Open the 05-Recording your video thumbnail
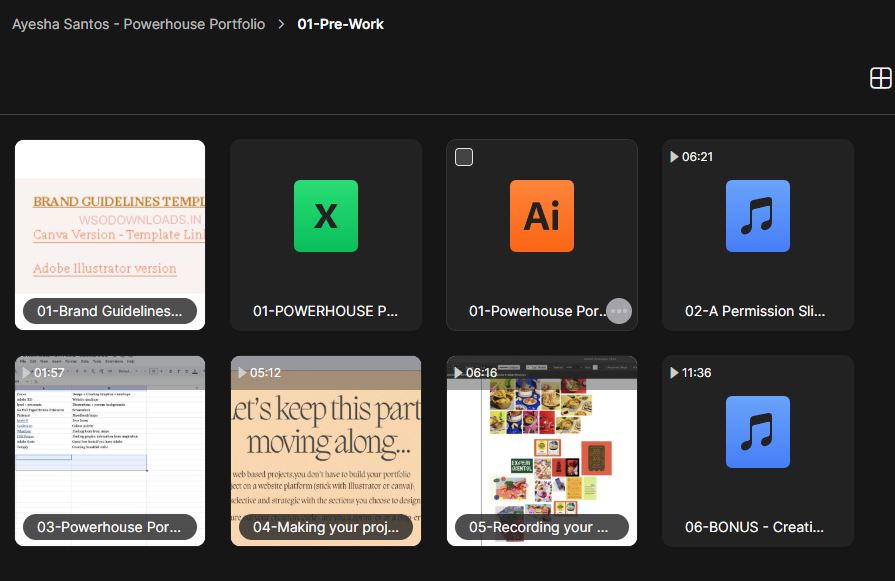The height and width of the screenshot is (581, 895). (x=542, y=450)
